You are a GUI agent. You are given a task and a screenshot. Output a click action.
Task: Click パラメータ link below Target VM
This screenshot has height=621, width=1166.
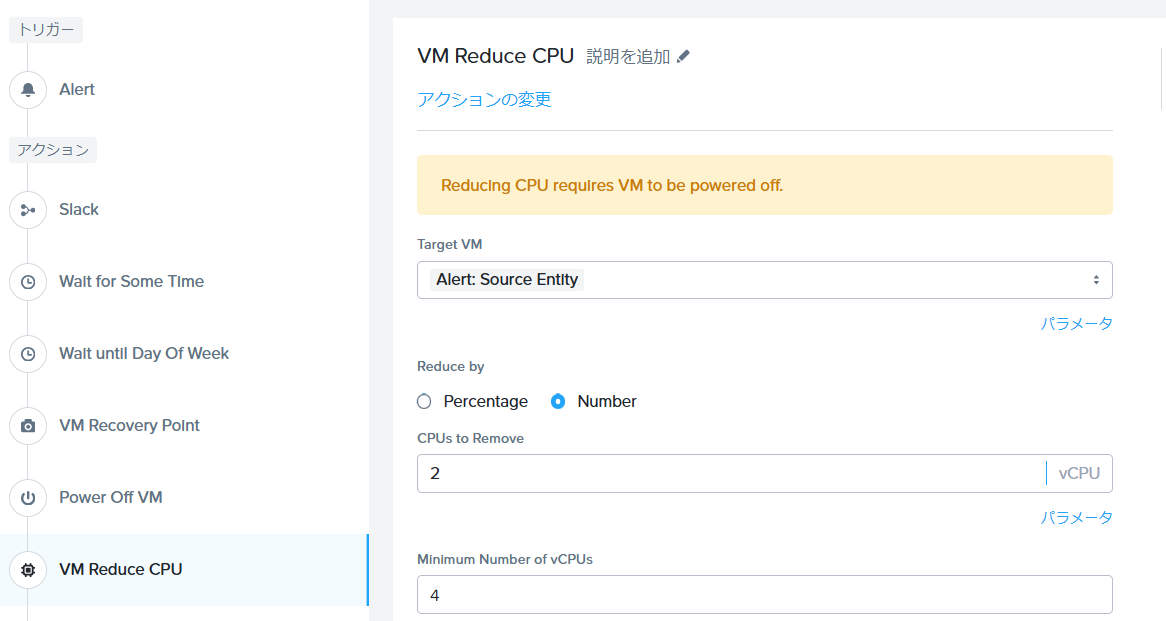(1076, 324)
